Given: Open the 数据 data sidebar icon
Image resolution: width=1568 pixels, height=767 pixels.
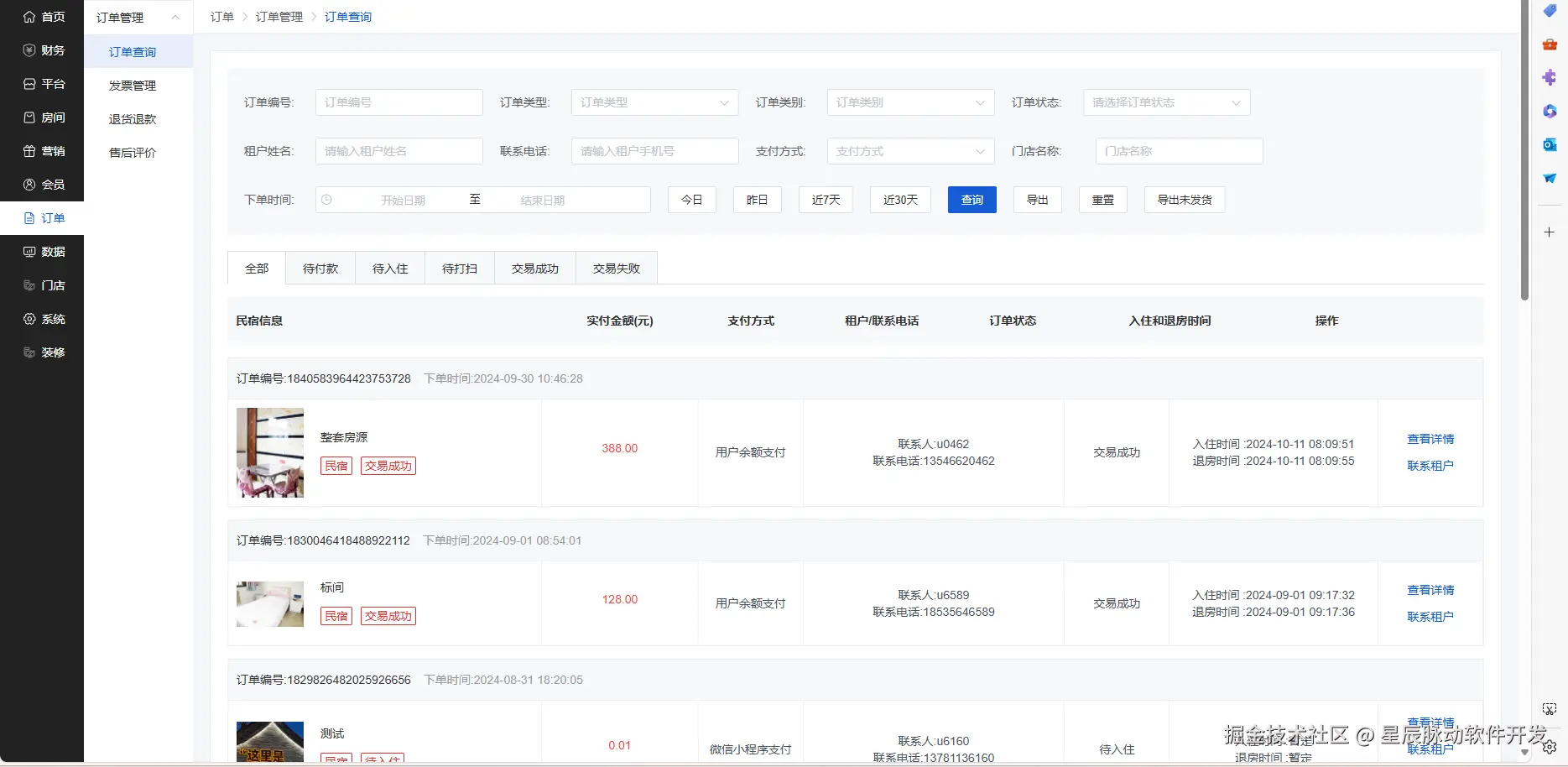Looking at the screenshot, I should pos(29,252).
